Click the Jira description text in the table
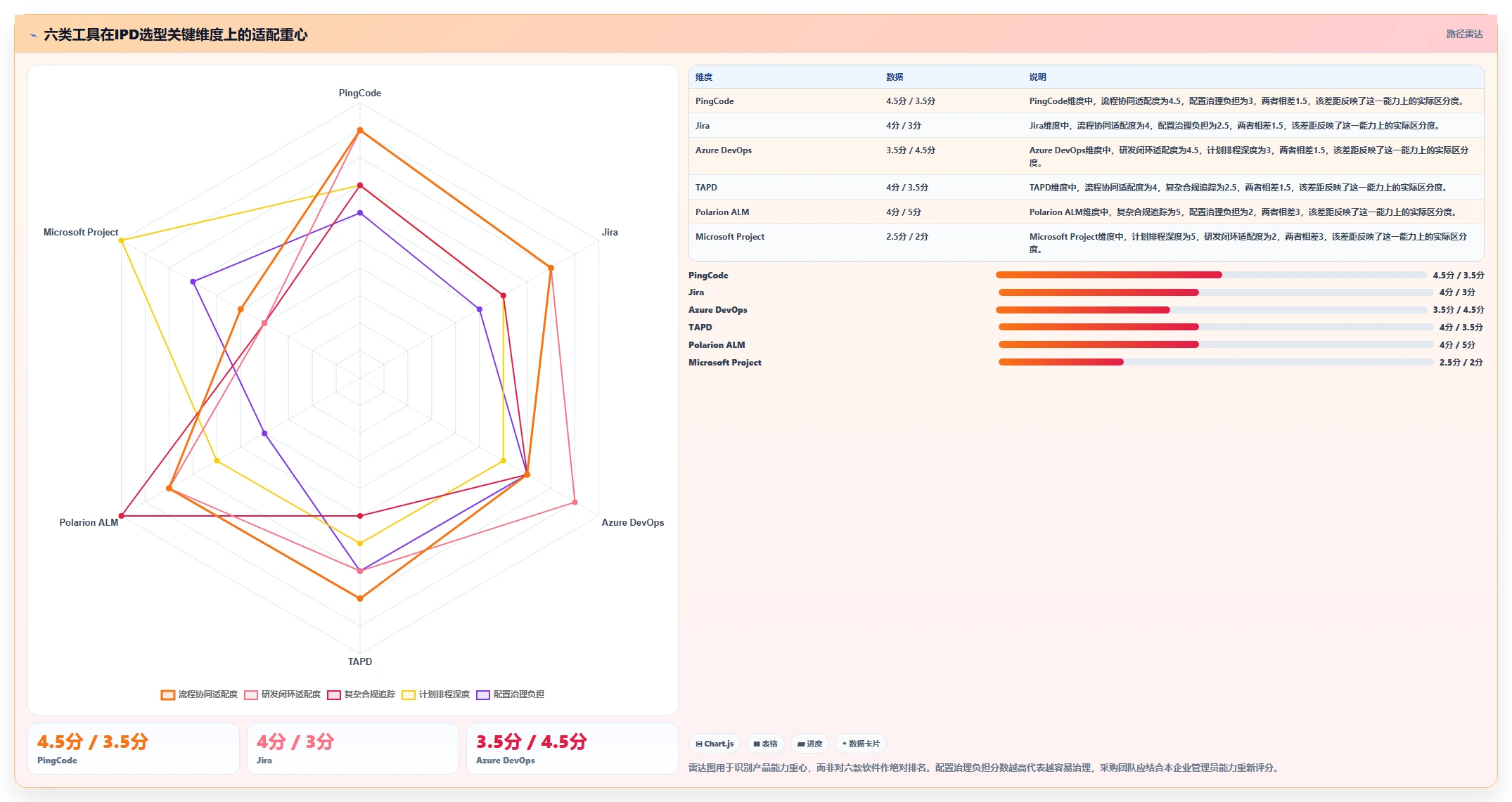Image resolution: width=1512 pixels, height=802 pixels. pyautogui.click(x=1236, y=126)
